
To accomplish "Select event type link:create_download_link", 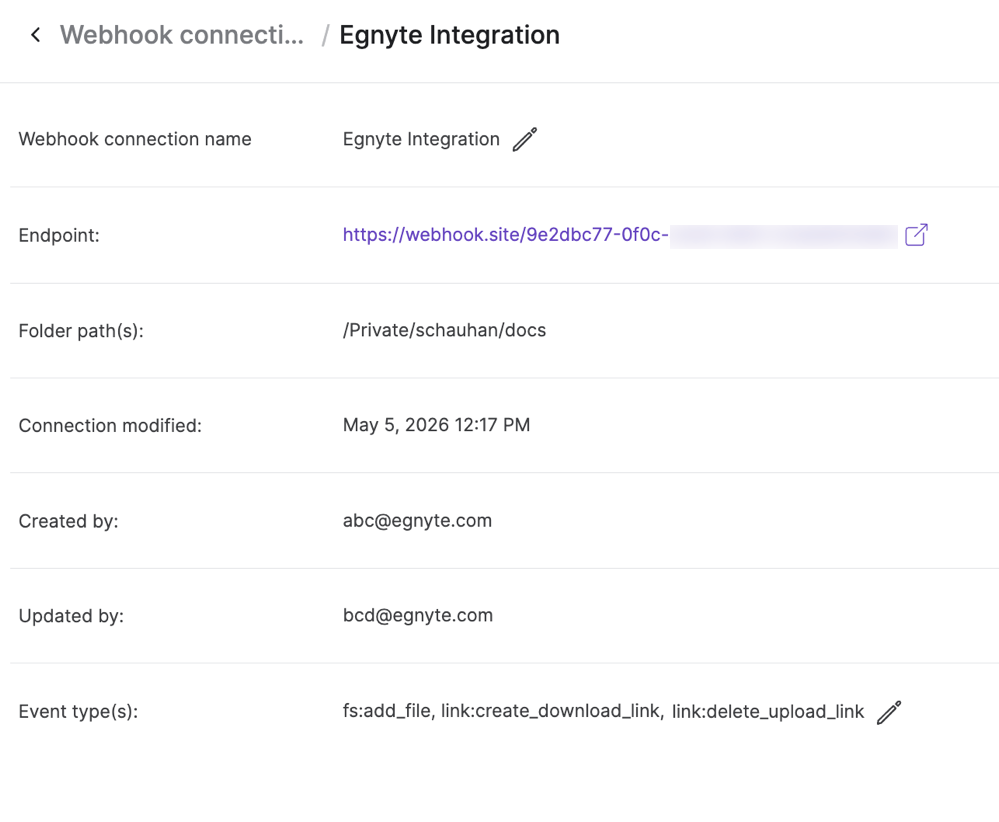I will [552, 711].
